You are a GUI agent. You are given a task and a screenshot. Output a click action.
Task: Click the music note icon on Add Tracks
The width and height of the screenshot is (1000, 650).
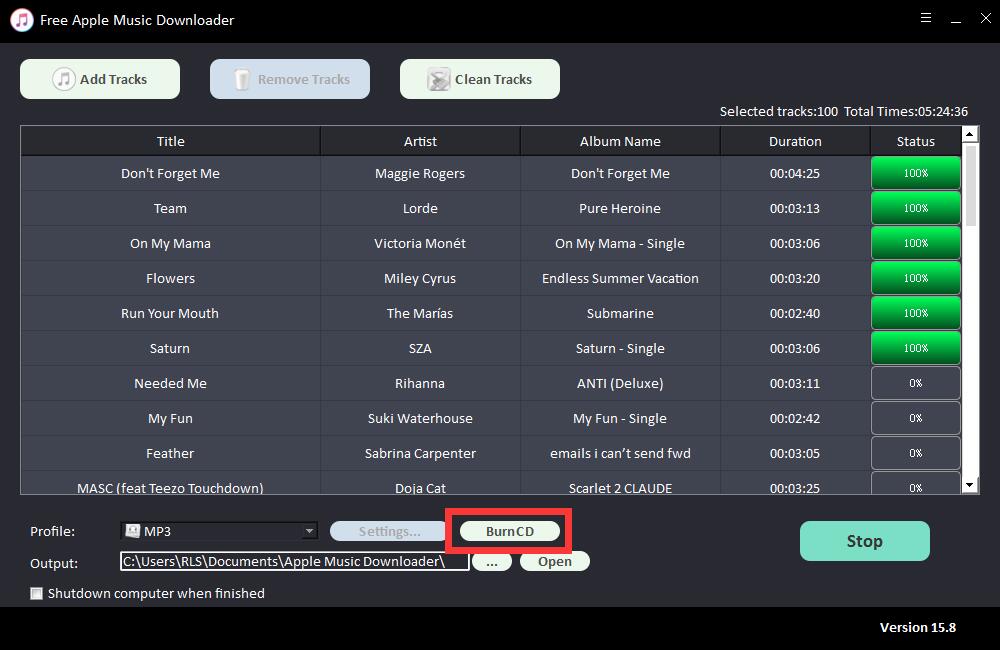64,79
